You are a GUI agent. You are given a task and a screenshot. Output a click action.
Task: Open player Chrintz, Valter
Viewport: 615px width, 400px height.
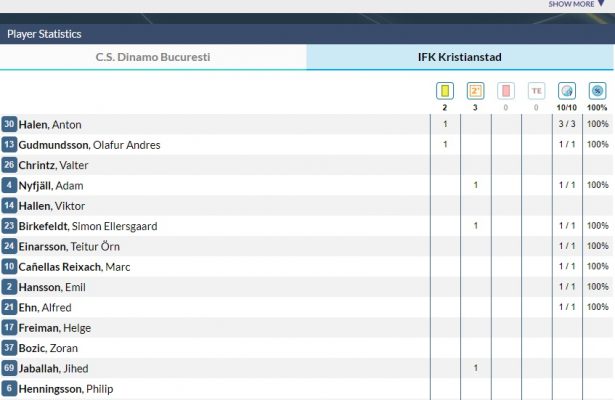coord(53,165)
